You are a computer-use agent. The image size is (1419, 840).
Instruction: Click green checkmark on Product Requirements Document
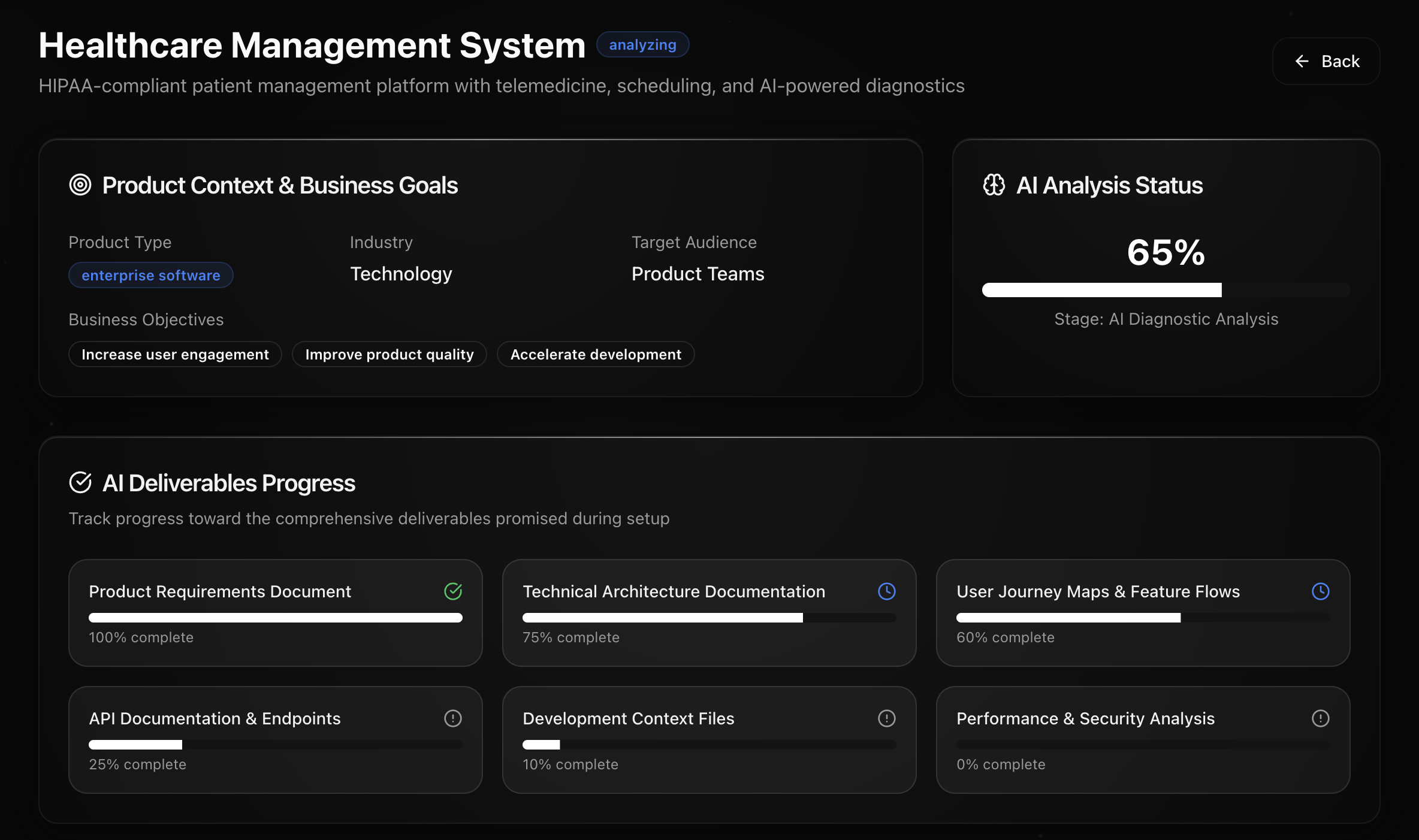453,591
